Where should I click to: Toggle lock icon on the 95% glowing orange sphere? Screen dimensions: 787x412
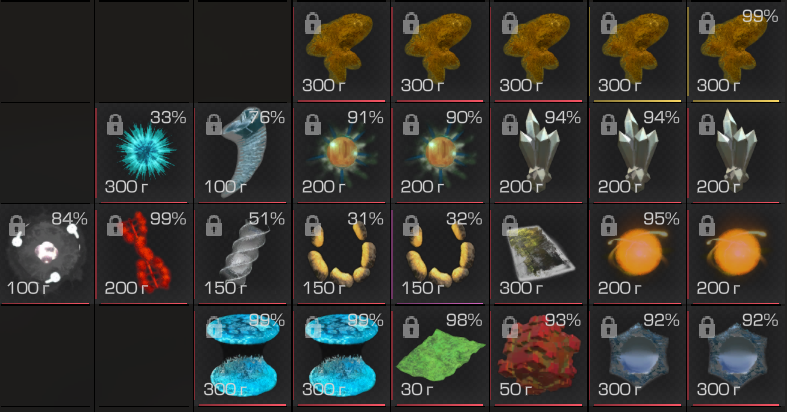[608, 225]
